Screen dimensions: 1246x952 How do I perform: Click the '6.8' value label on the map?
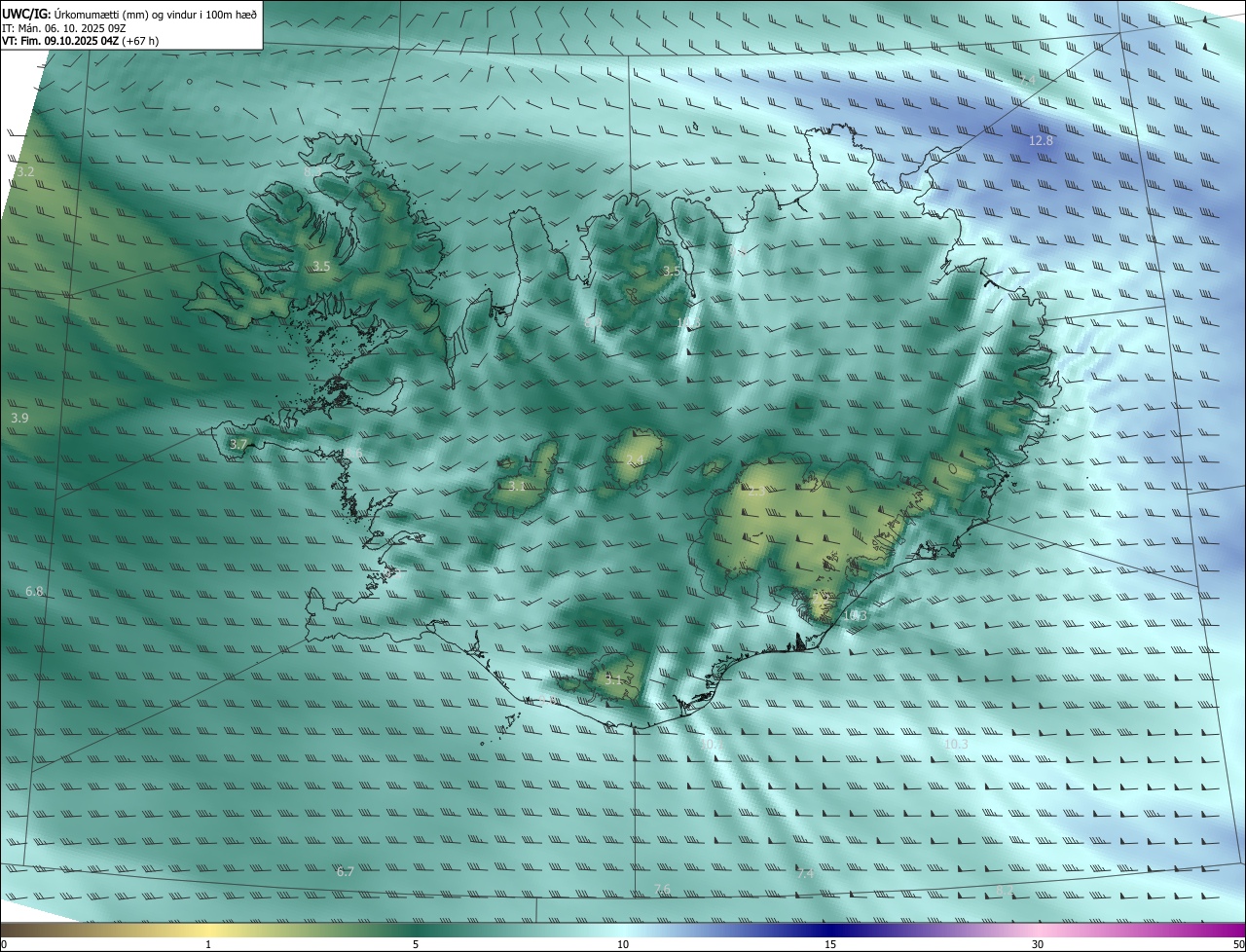click(34, 591)
